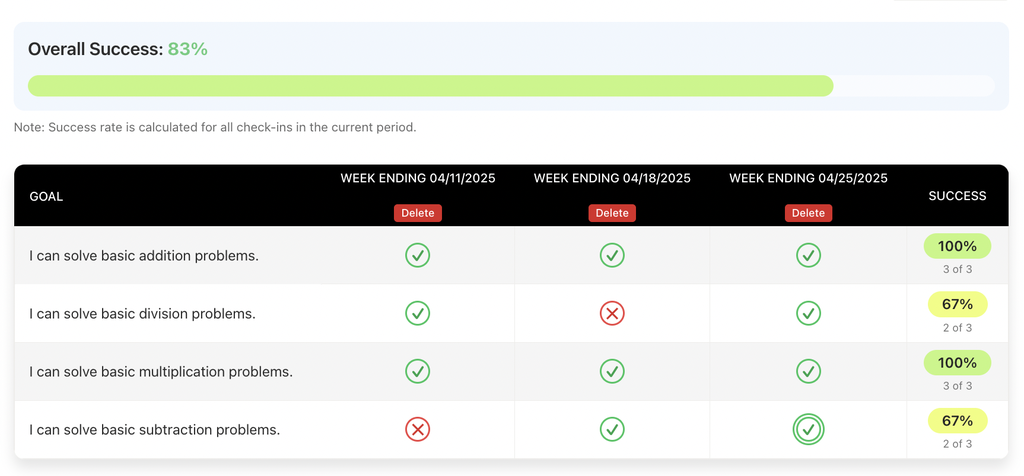Click addition check icon for week 04/18/2025
This screenshot has width=1024, height=476.
[x=612, y=255]
